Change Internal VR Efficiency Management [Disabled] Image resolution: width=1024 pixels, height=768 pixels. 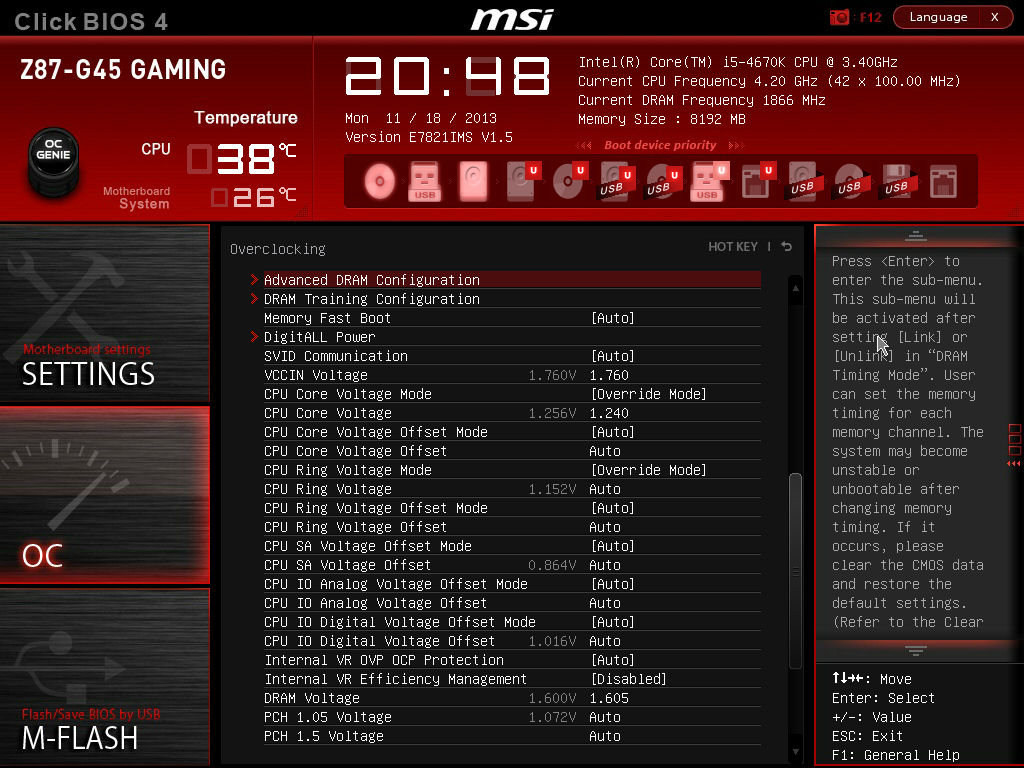coord(628,679)
